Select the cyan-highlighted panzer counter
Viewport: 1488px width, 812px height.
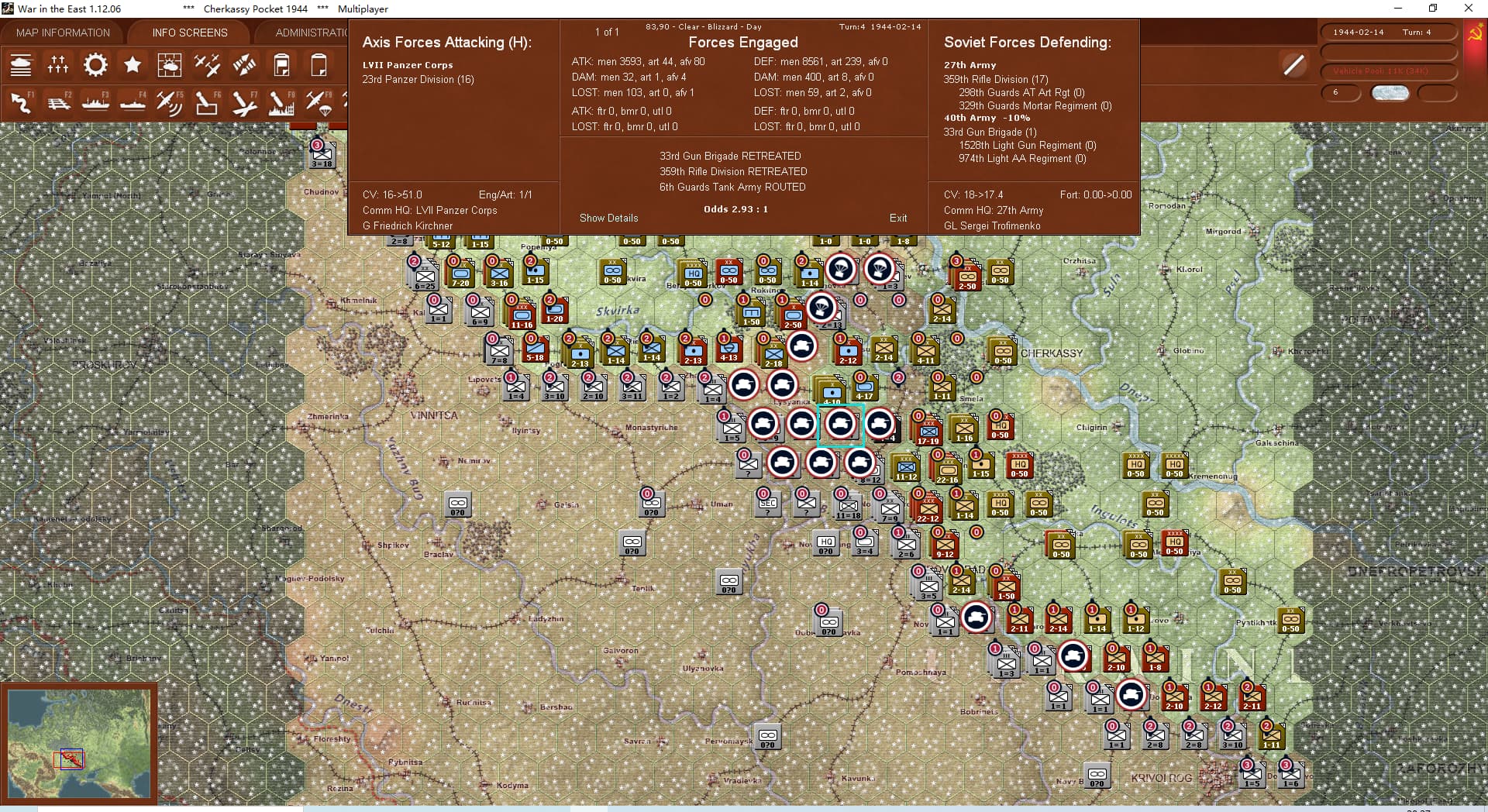click(840, 424)
